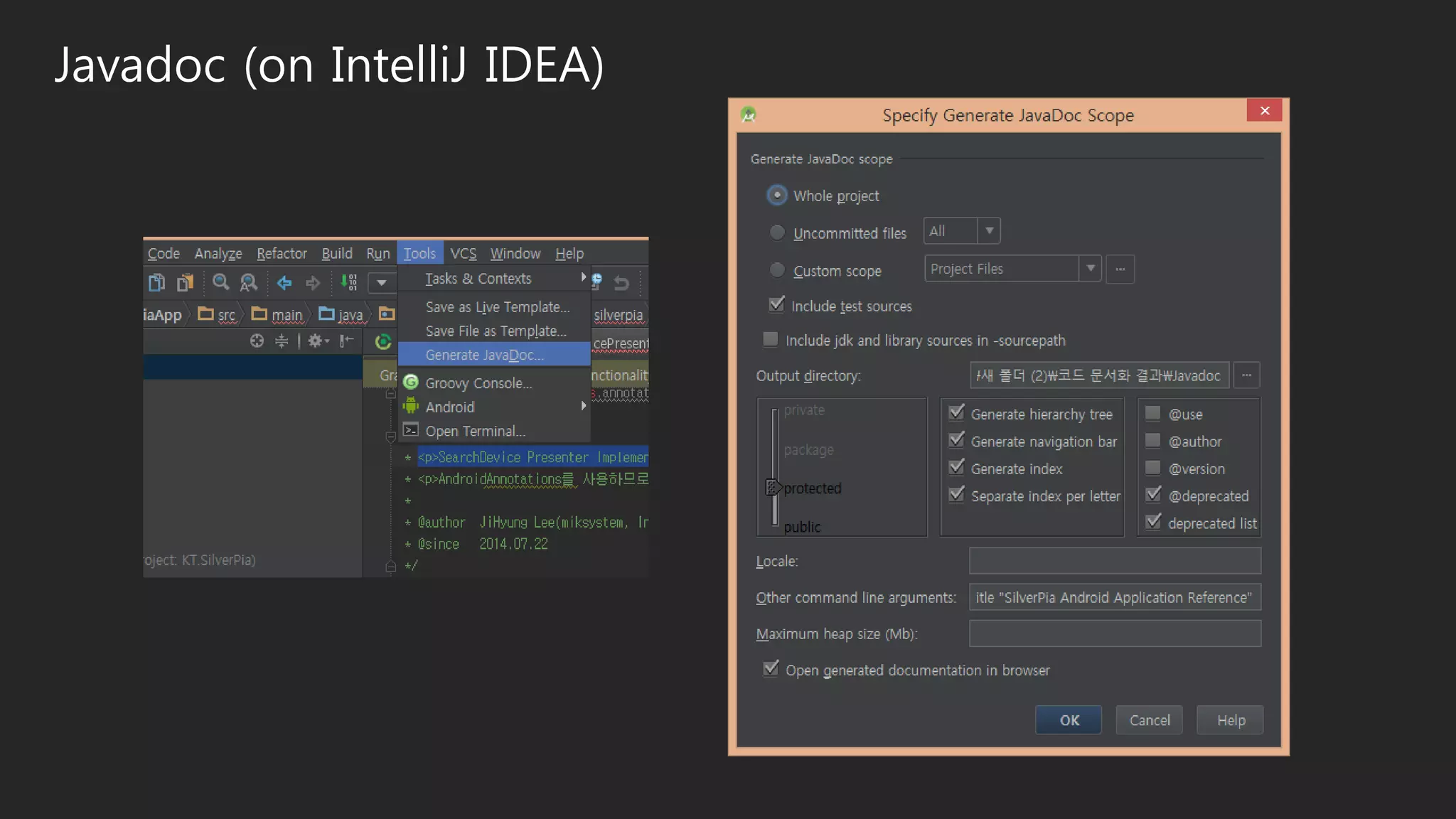The height and width of the screenshot is (819, 1456).
Task: Click the custom scope browse button
Action: [x=1120, y=269]
